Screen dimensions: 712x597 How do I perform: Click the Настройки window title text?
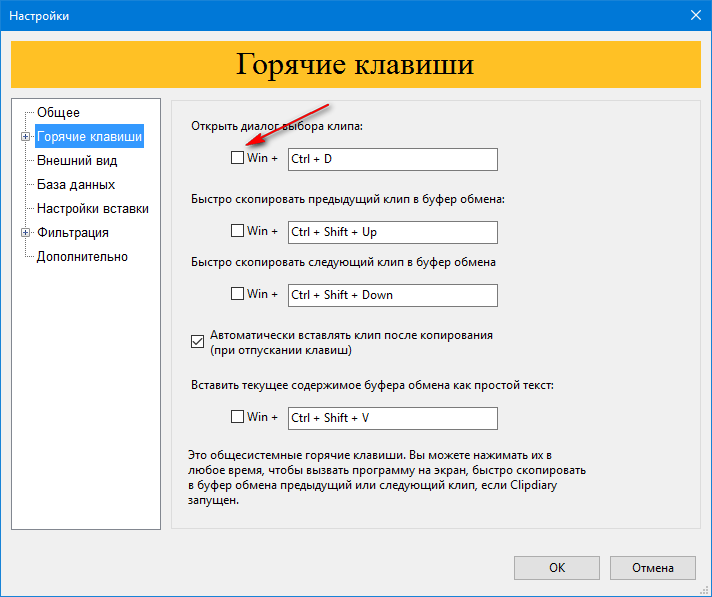[x=39, y=16]
